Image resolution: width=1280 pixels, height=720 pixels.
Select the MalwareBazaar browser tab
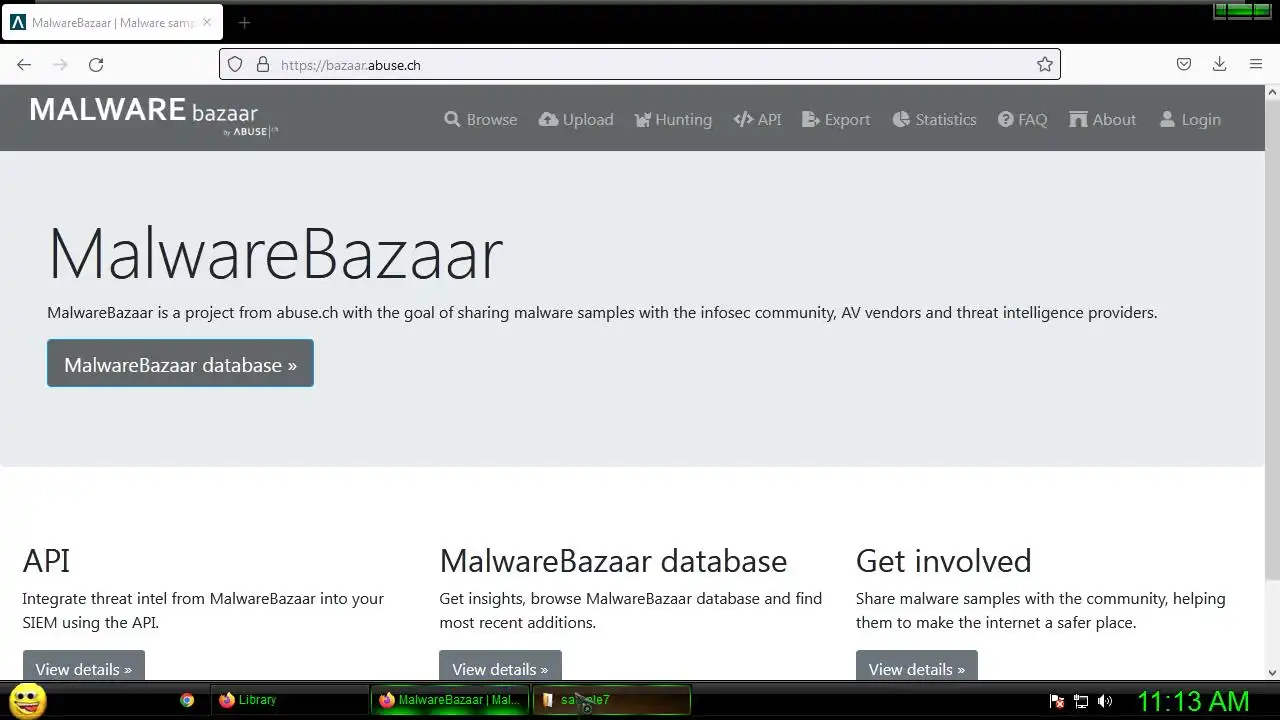point(112,23)
